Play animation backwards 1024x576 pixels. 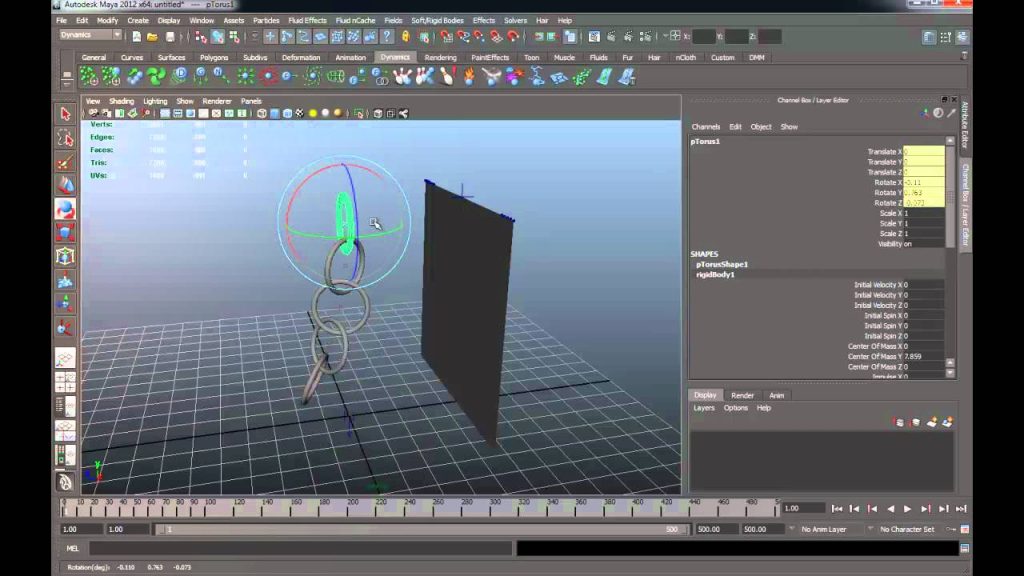pos(890,509)
